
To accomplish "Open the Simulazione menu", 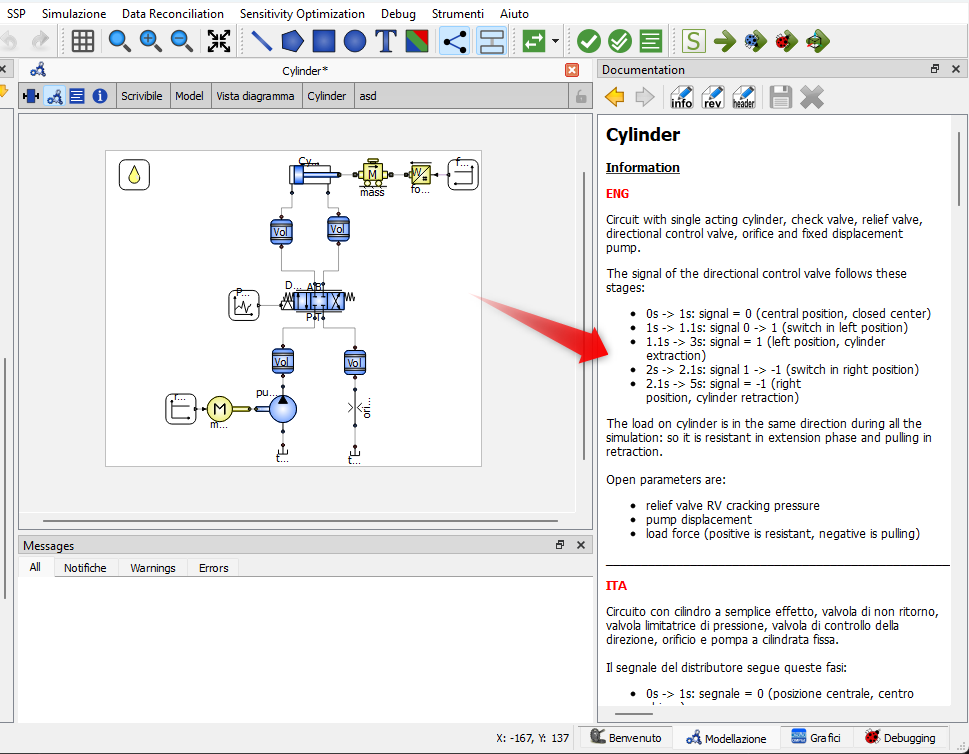I will (x=74, y=14).
